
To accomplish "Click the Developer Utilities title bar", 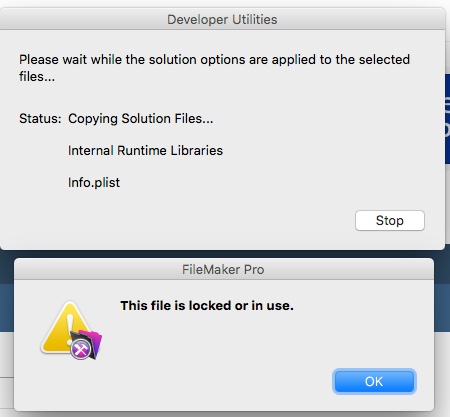I will pos(222,19).
